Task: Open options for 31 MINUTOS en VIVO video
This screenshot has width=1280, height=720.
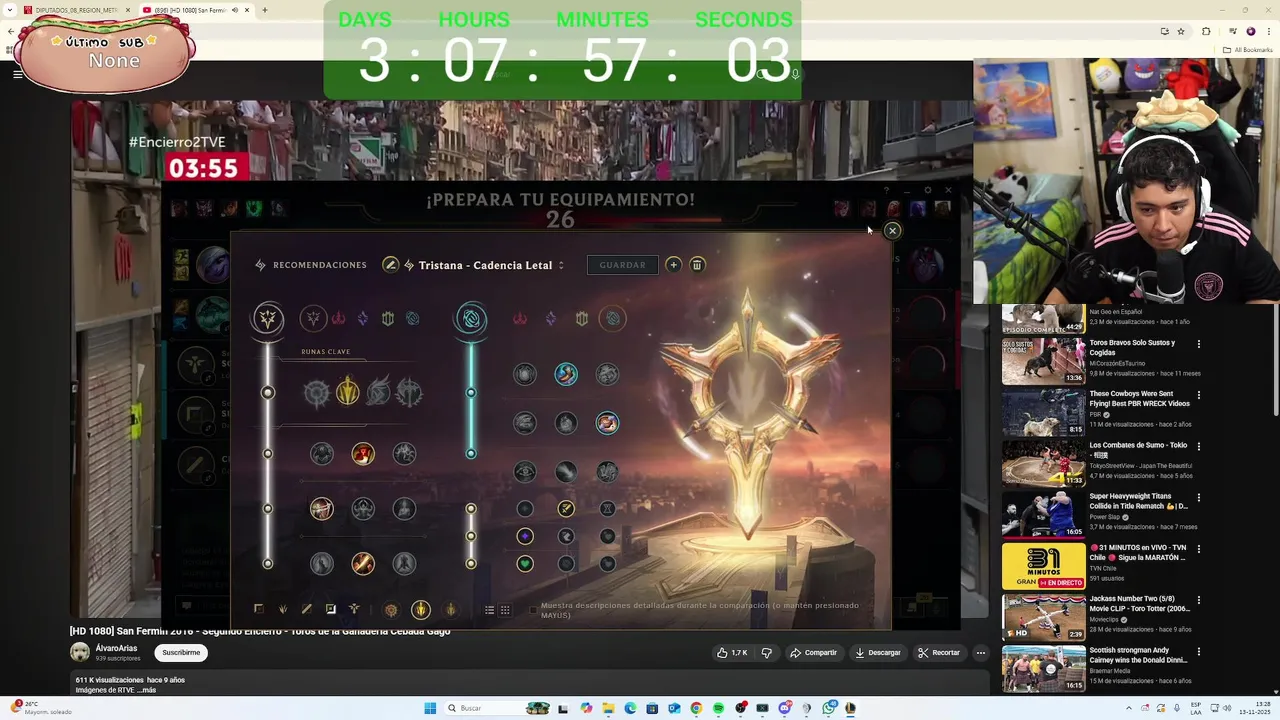Action: click(1198, 550)
